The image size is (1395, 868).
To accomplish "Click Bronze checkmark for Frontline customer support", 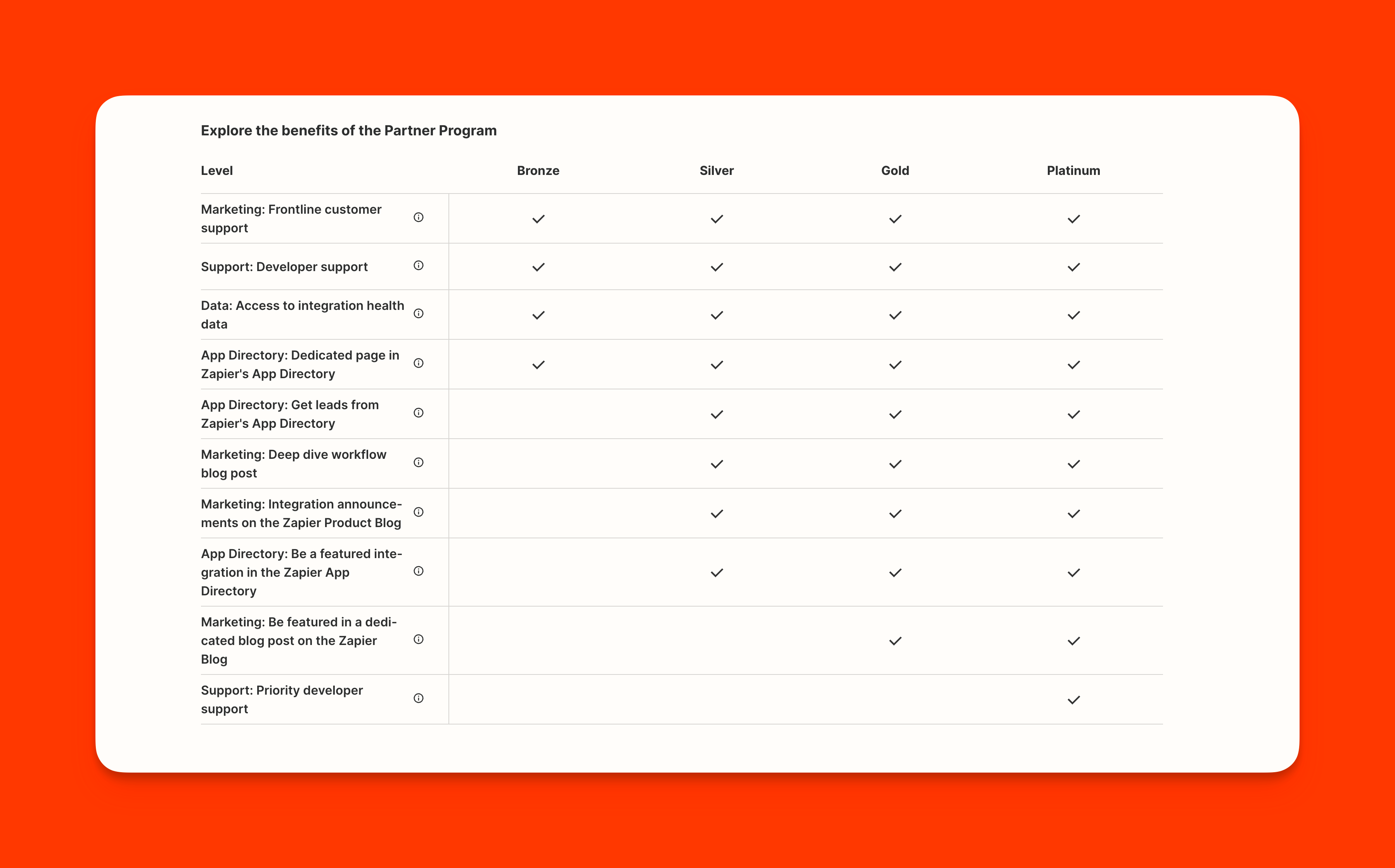I will [538, 219].
